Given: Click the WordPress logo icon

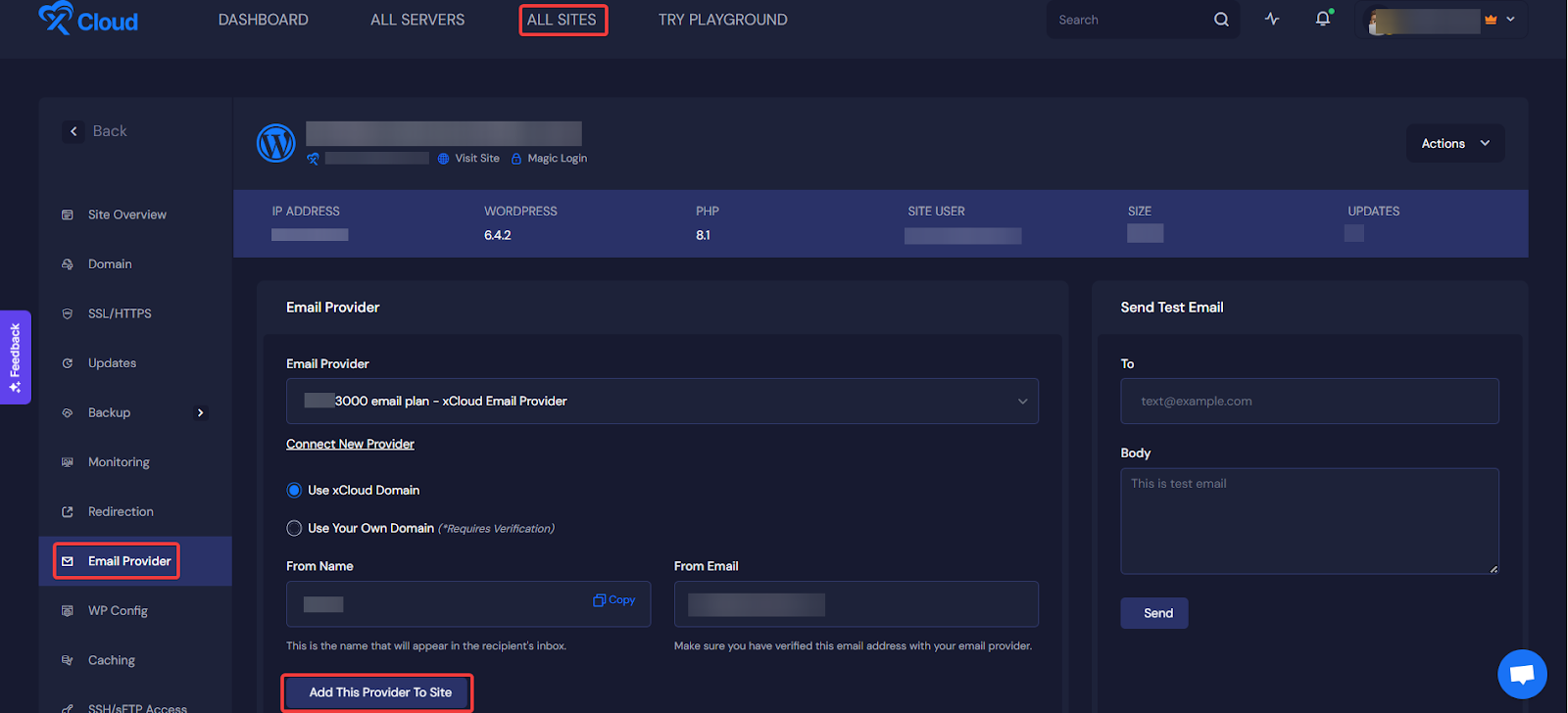Looking at the screenshot, I should point(276,143).
